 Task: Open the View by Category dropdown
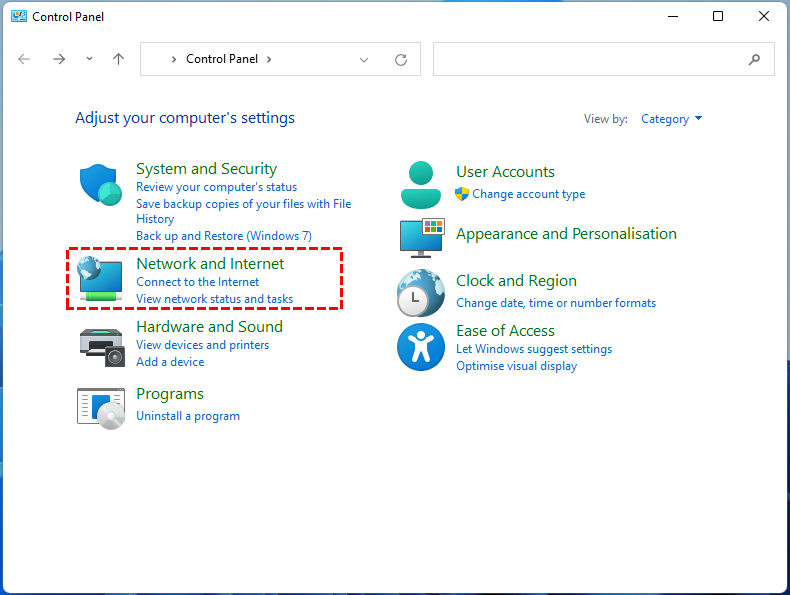point(671,119)
